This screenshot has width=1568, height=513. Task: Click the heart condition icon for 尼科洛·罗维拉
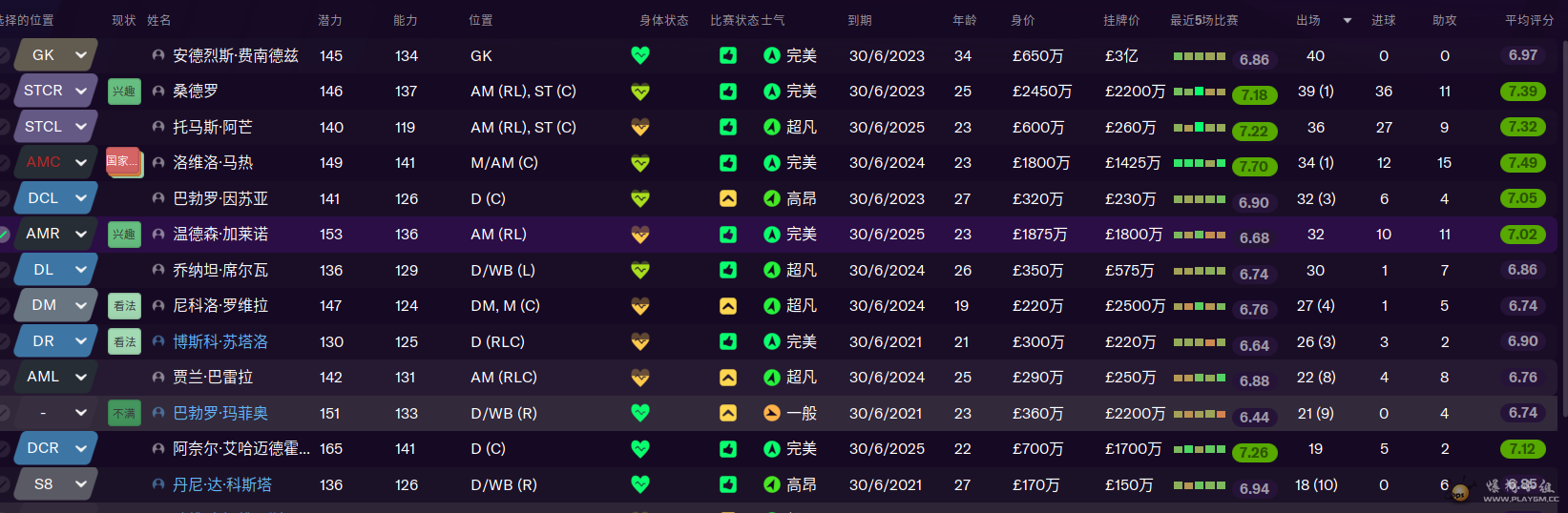(640, 306)
